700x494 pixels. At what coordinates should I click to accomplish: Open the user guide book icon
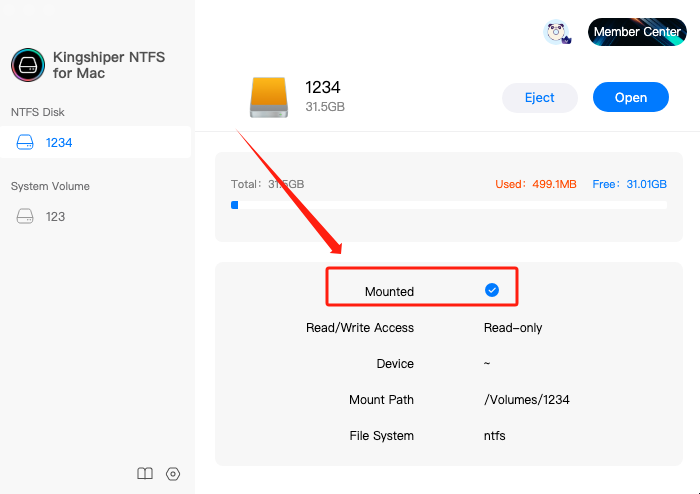(x=145, y=473)
